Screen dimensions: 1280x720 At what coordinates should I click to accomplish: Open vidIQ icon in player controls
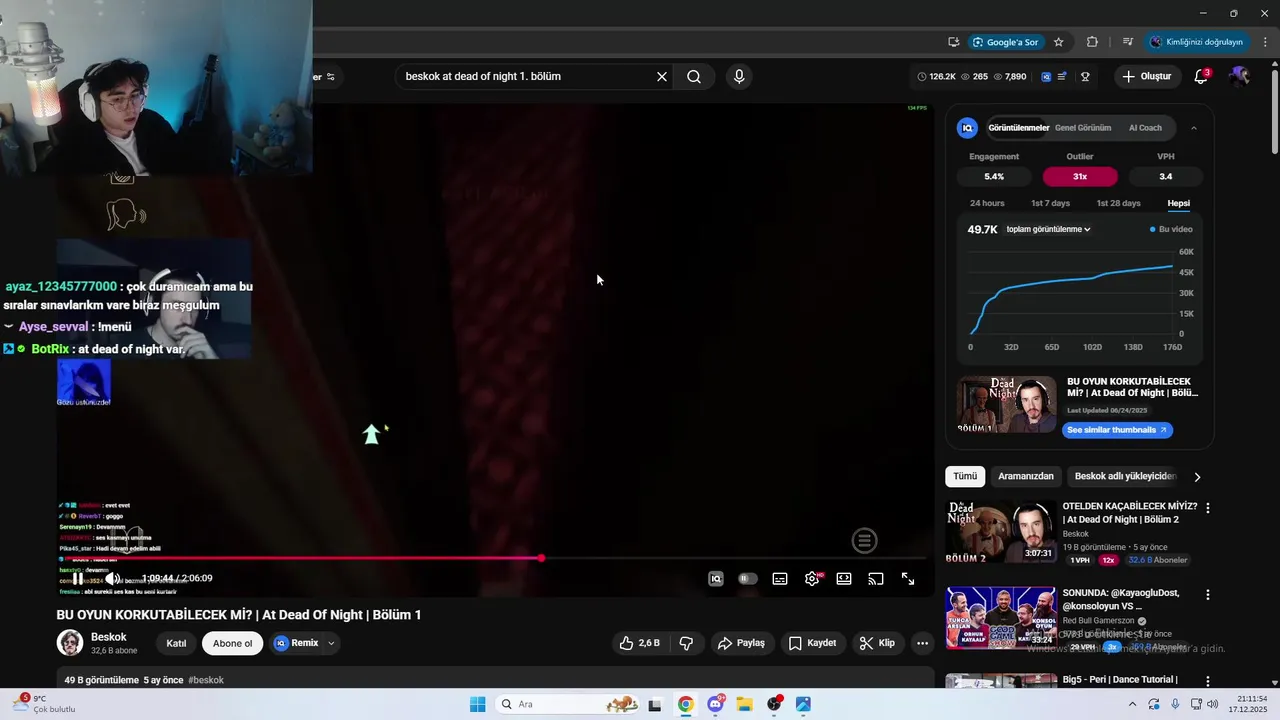[716, 579]
